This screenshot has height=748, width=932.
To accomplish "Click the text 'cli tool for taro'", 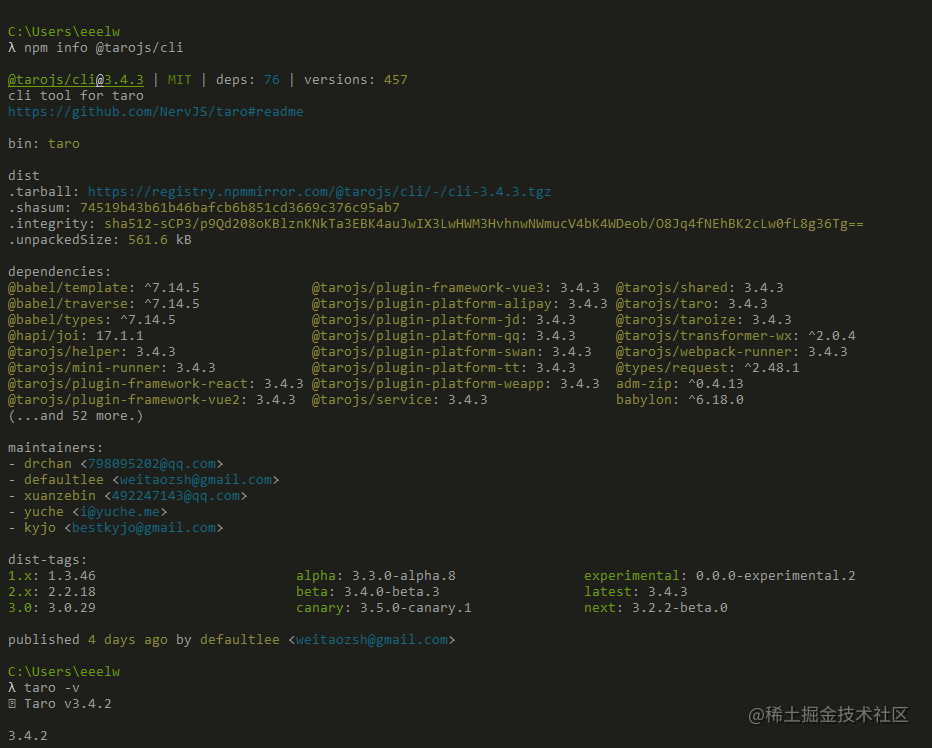I will [75, 96].
